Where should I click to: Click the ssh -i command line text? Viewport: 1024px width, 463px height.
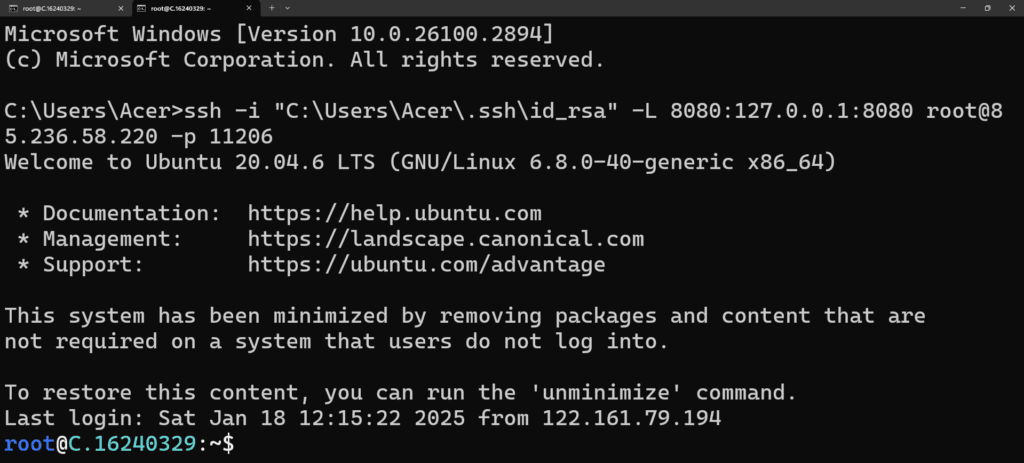tap(503, 124)
